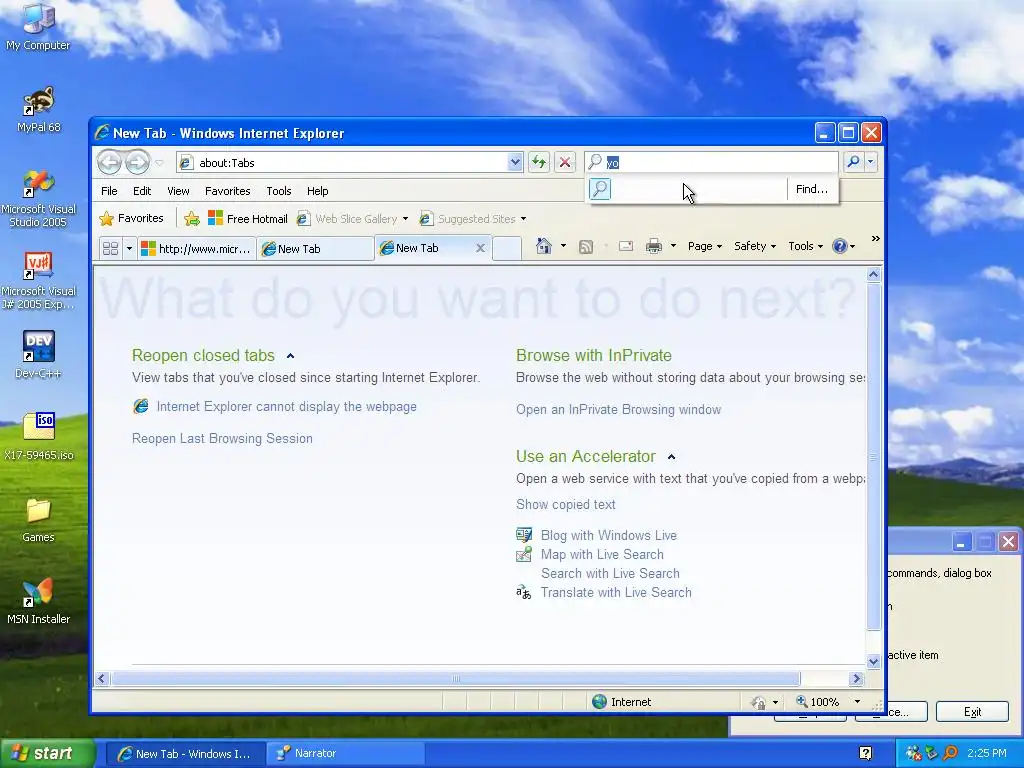The image size is (1024, 768).
Task: Click Blog with Windows Live icon
Action: (524, 535)
